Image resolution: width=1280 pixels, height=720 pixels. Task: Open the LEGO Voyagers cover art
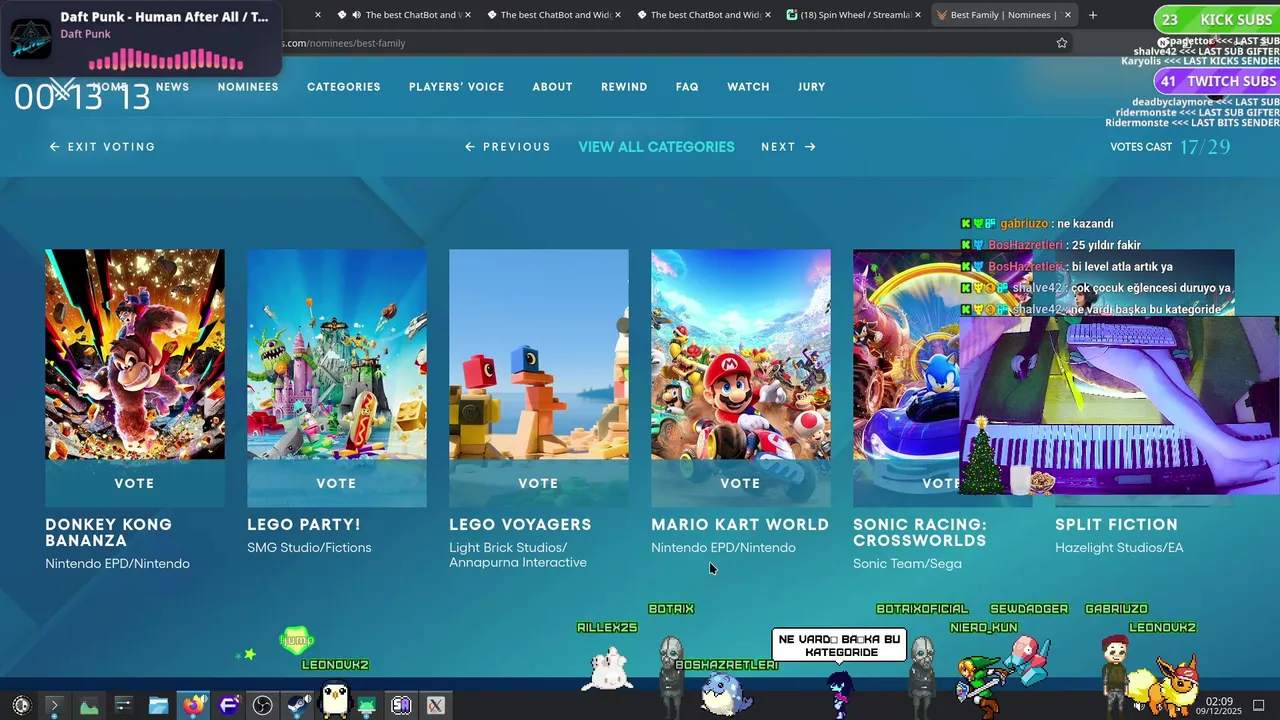pyautogui.click(x=539, y=354)
